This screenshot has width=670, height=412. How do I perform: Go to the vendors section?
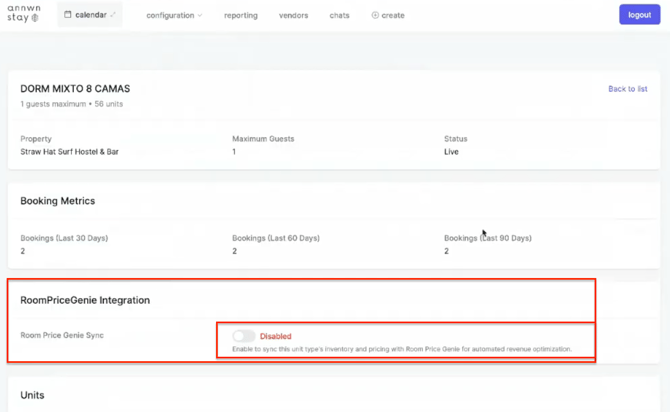point(293,16)
